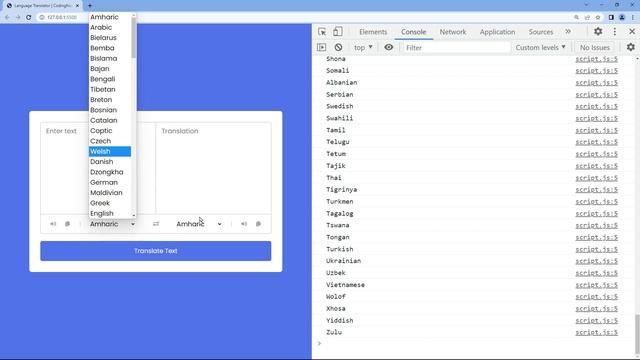This screenshot has height=360, width=640.
Task: Open script.js:5 link beside Zulu
Action: click(596, 332)
